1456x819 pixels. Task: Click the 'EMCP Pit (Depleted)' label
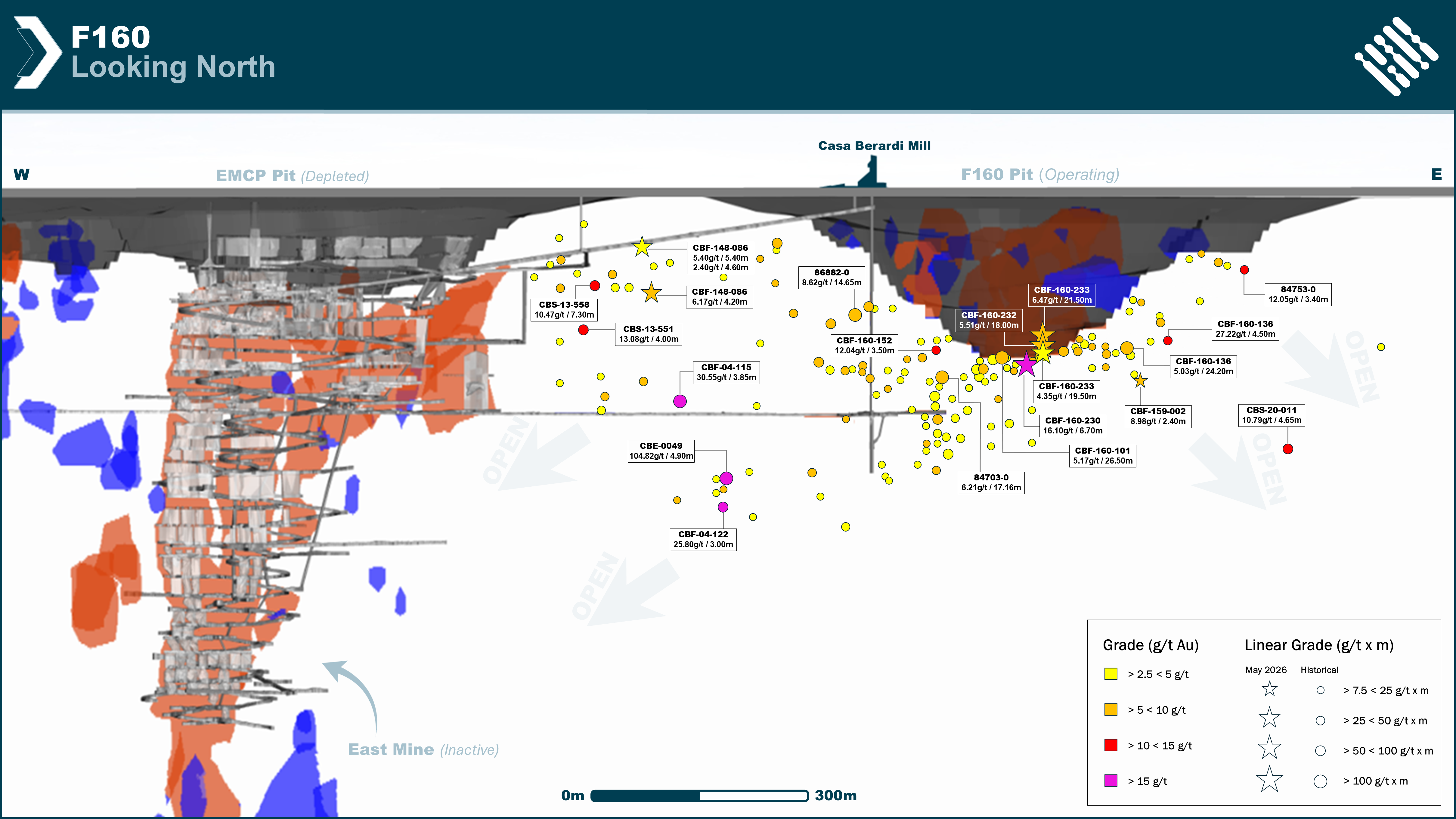click(292, 176)
